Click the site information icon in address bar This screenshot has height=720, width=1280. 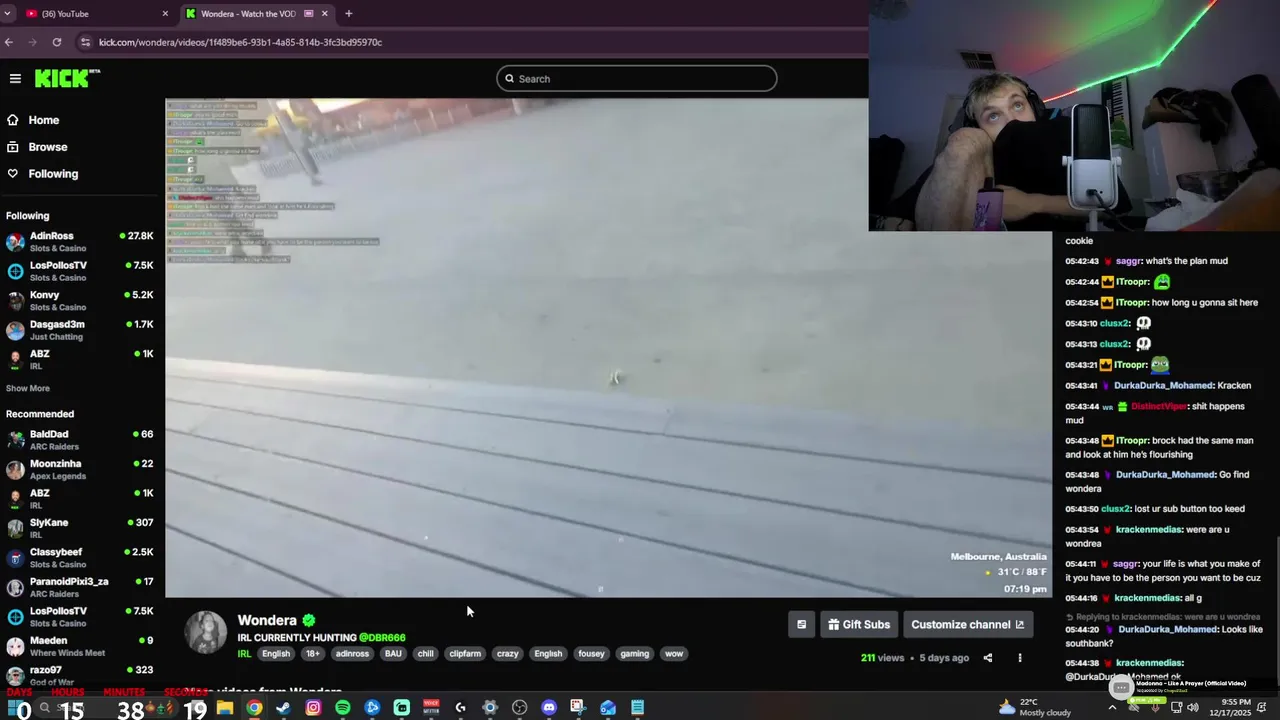[x=85, y=42]
